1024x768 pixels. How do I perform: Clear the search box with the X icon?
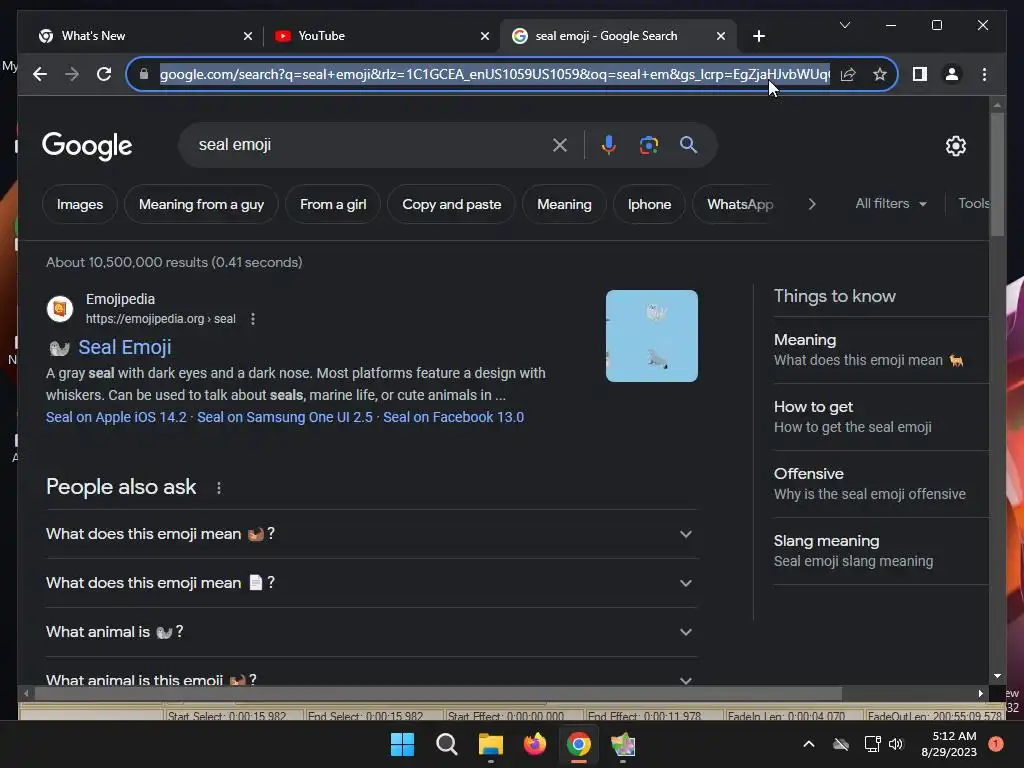560,145
